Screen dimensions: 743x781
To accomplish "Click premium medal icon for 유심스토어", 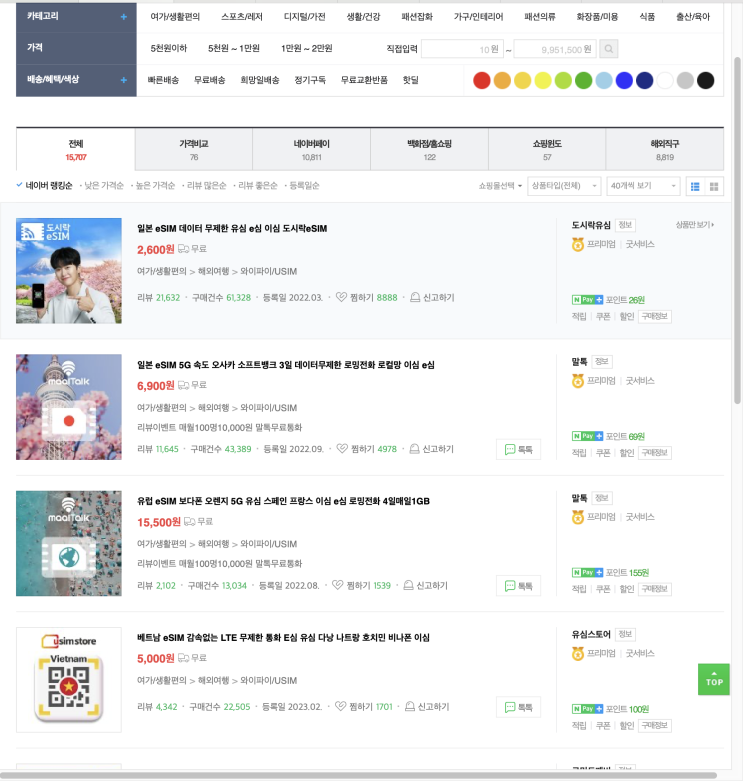I will pyautogui.click(x=578, y=653).
